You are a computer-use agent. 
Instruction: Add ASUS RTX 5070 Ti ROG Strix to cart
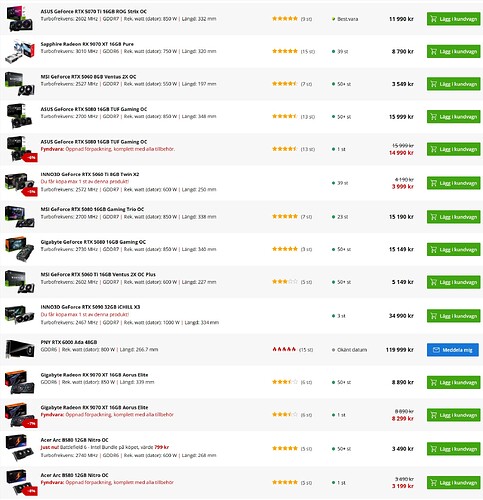click(x=453, y=19)
